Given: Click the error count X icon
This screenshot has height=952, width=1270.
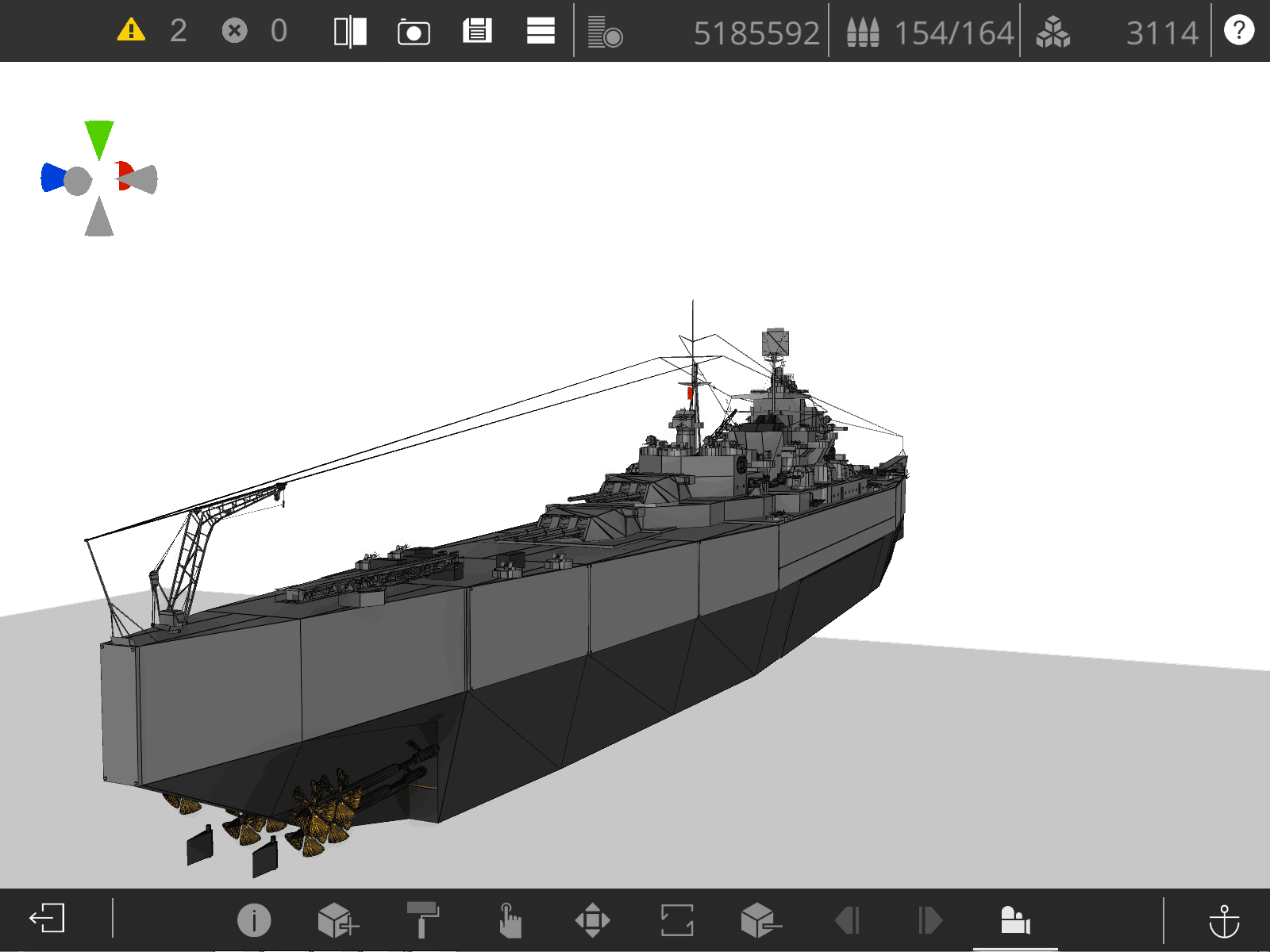Looking at the screenshot, I should 234,31.
